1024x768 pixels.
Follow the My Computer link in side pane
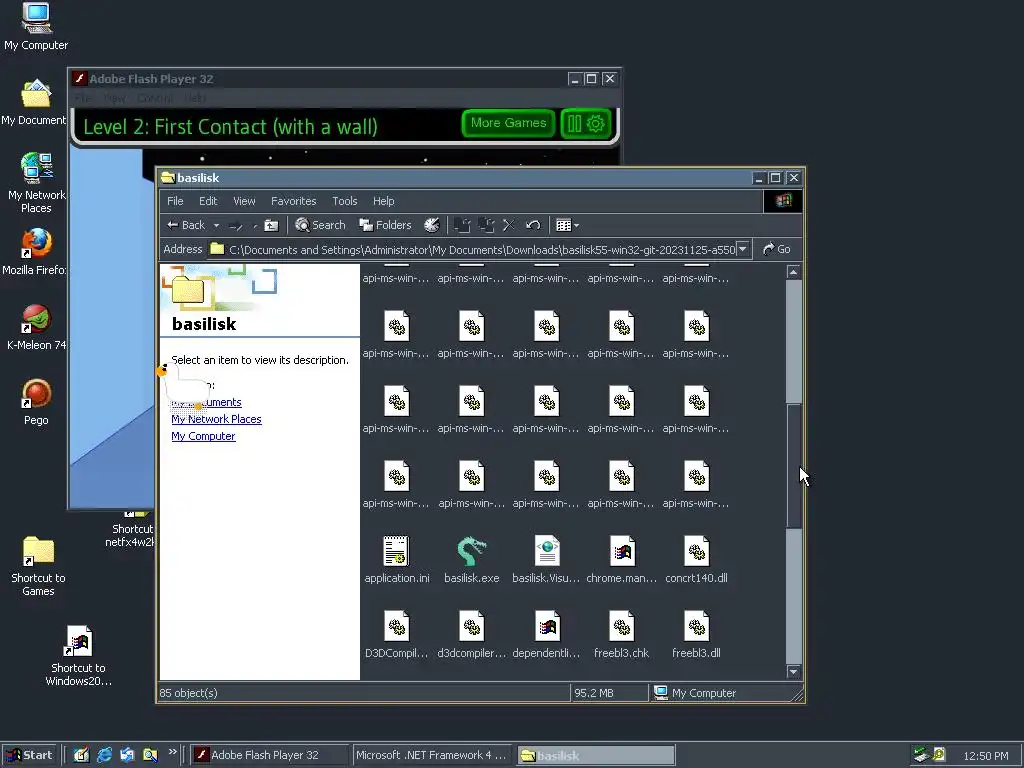203,436
